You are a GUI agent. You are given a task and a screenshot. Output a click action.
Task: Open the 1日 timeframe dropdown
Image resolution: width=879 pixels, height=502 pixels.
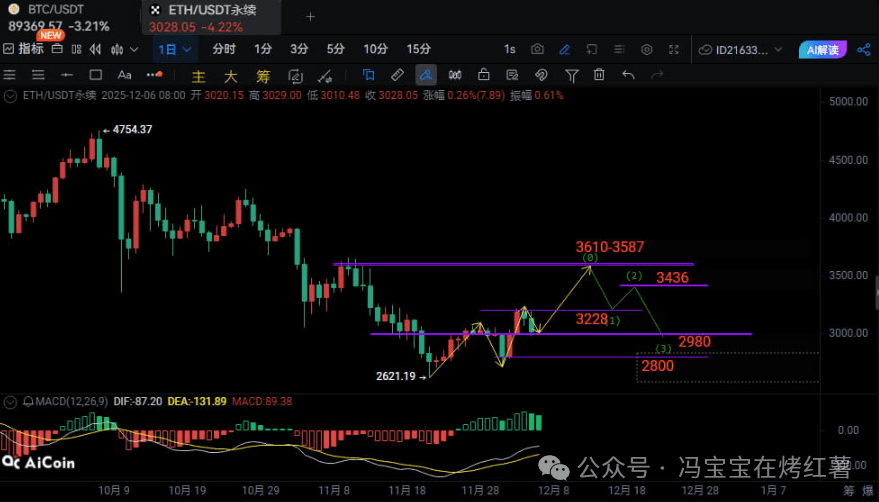pyautogui.click(x=174, y=49)
